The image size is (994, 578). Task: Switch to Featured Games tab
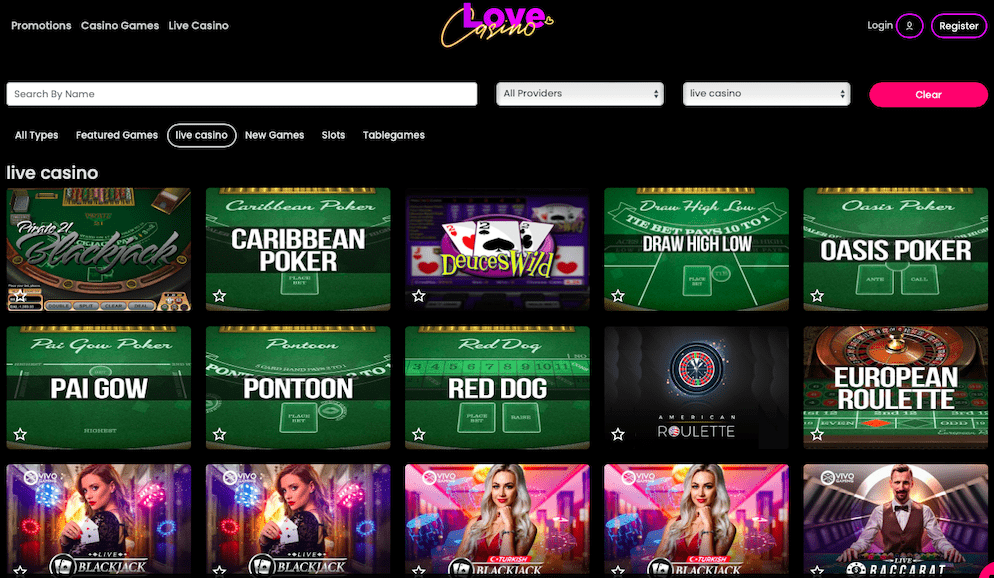click(117, 135)
